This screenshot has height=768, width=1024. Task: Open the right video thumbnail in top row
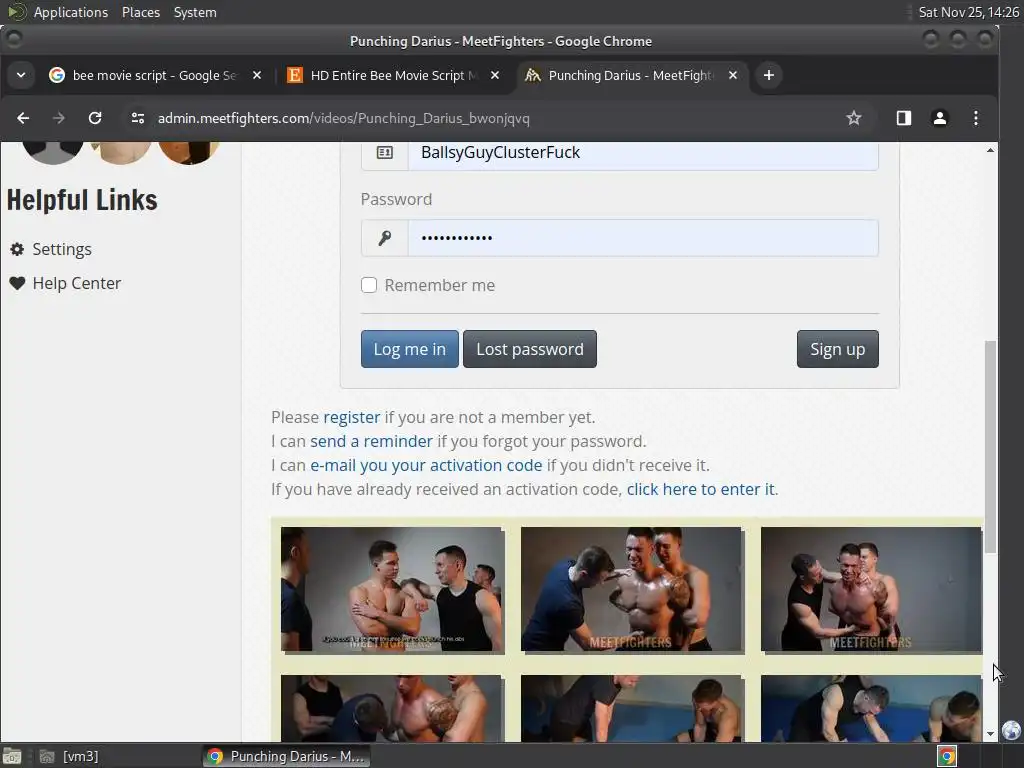point(871,590)
